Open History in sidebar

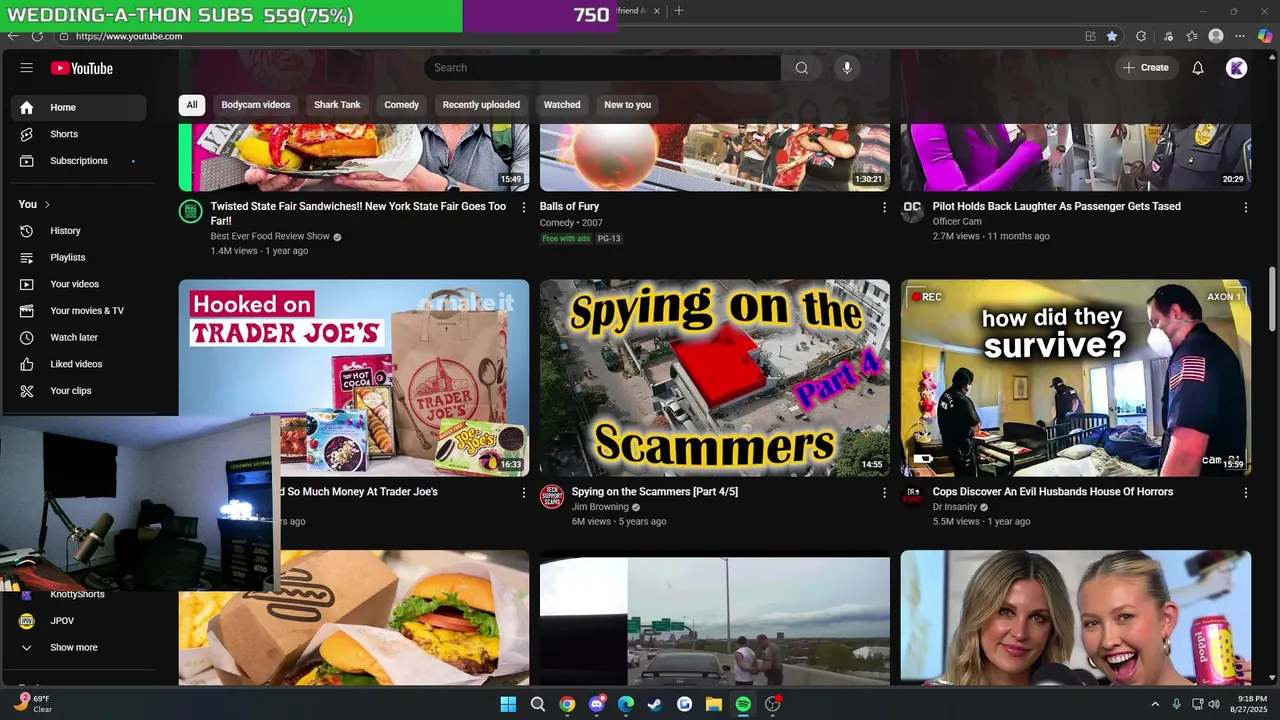coord(78,231)
